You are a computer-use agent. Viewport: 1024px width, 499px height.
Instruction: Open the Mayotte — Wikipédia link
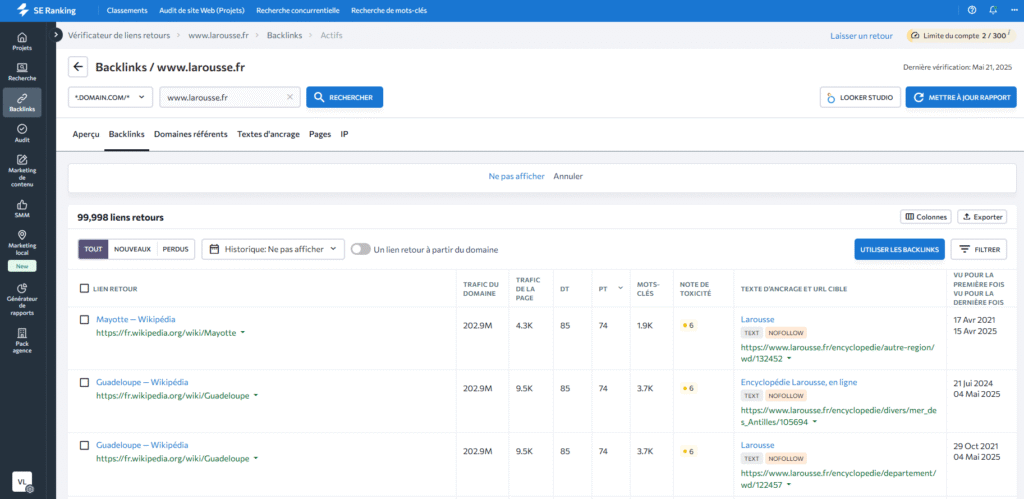[x=136, y=319]
